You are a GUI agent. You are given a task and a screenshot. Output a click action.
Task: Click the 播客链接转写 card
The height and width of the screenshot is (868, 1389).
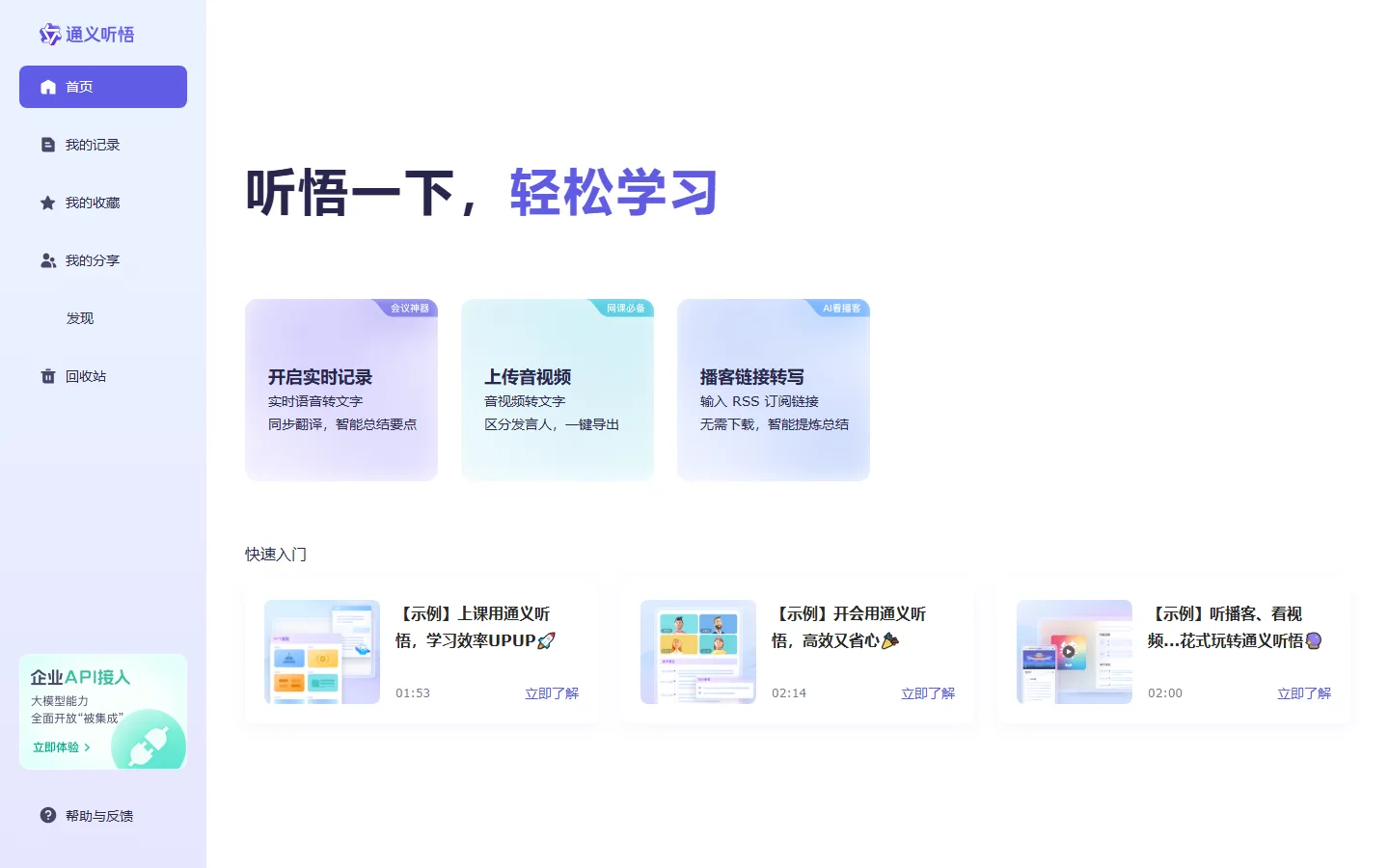(x=774, y=390)
